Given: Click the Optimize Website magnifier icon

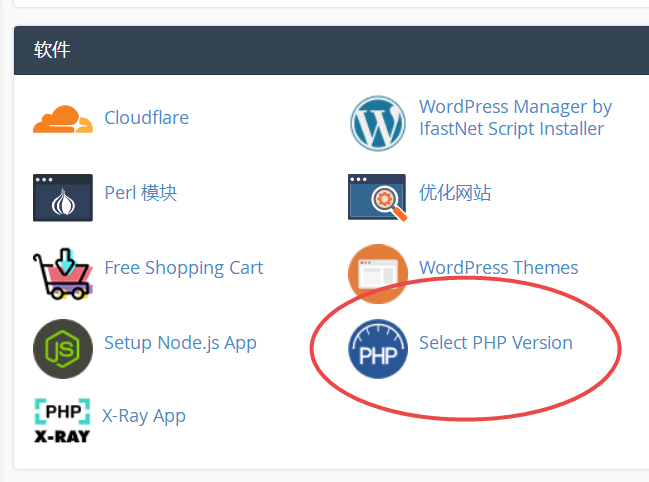Looking at the screenshot, I should (x=377, y=198).
